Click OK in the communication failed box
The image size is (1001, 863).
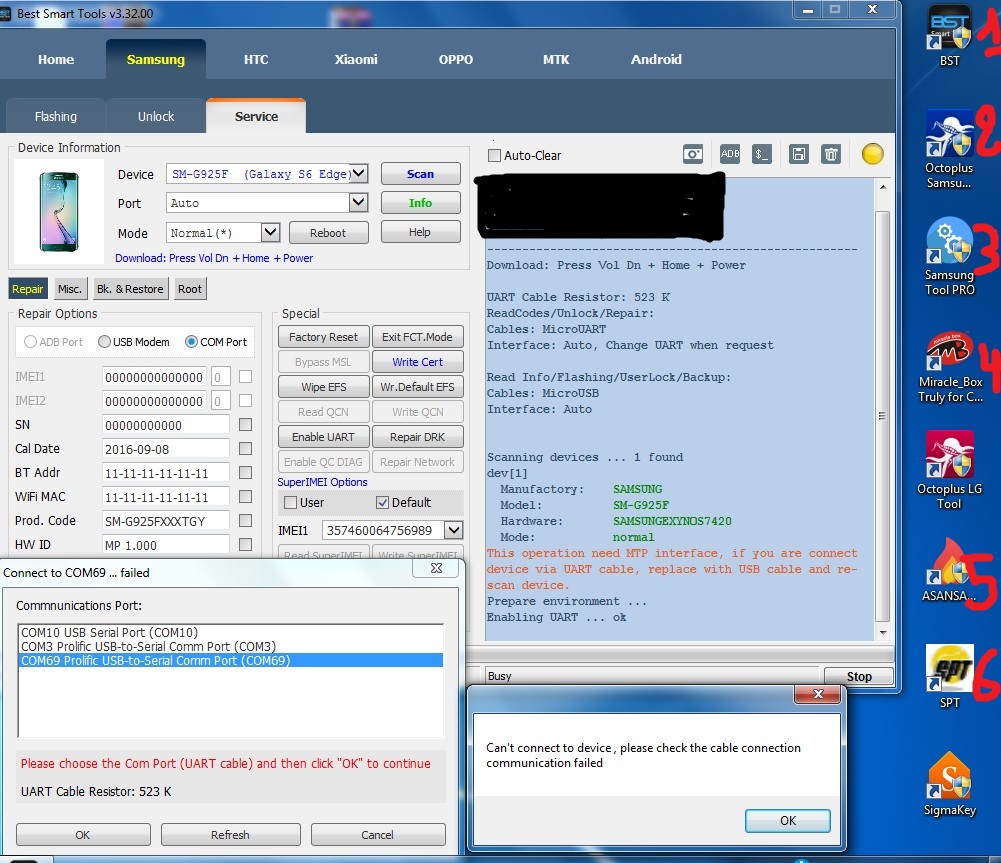pyautogui.click(x=788, y=820)
